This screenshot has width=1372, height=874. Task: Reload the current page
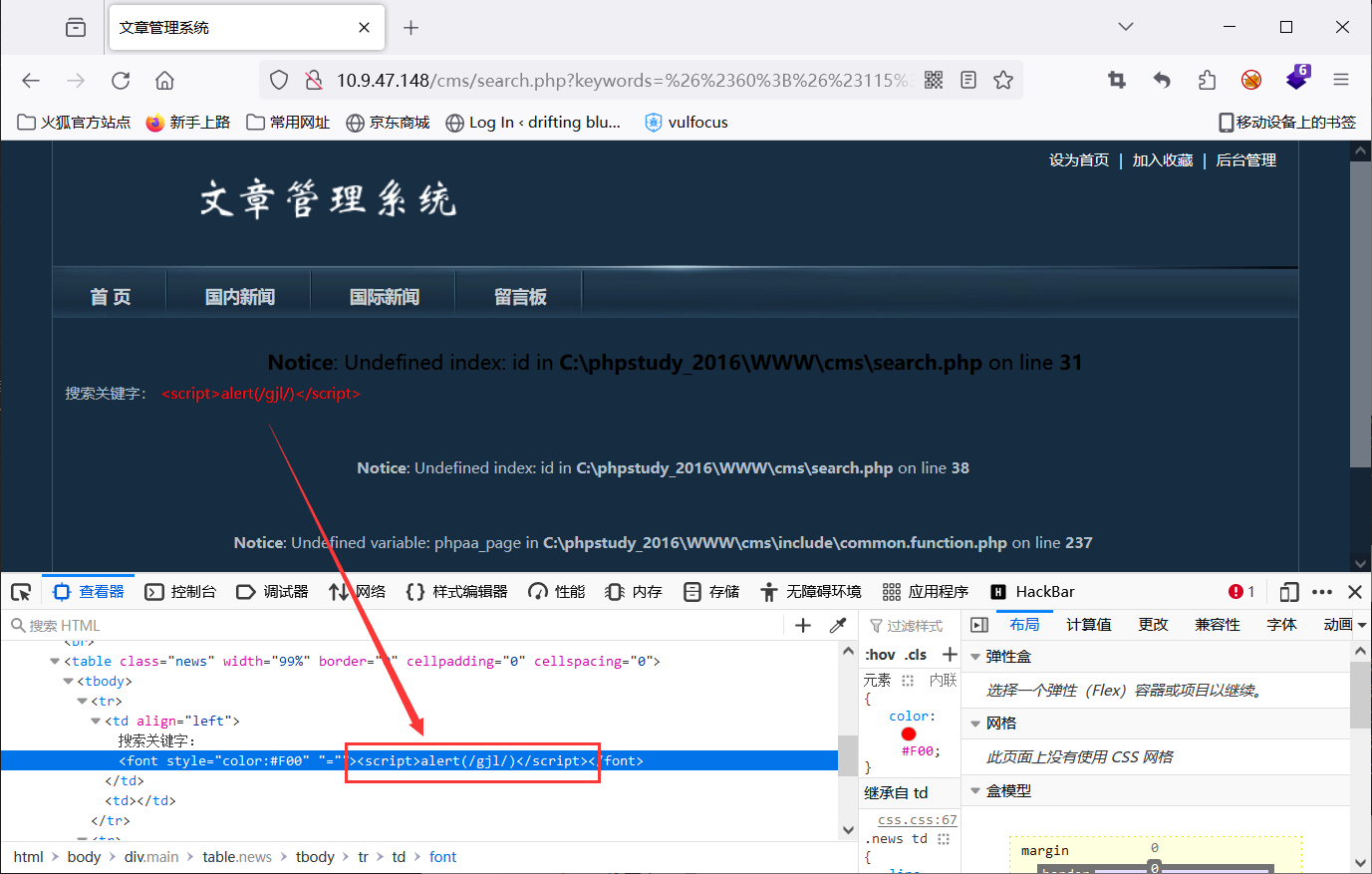(x=121, y=81)
